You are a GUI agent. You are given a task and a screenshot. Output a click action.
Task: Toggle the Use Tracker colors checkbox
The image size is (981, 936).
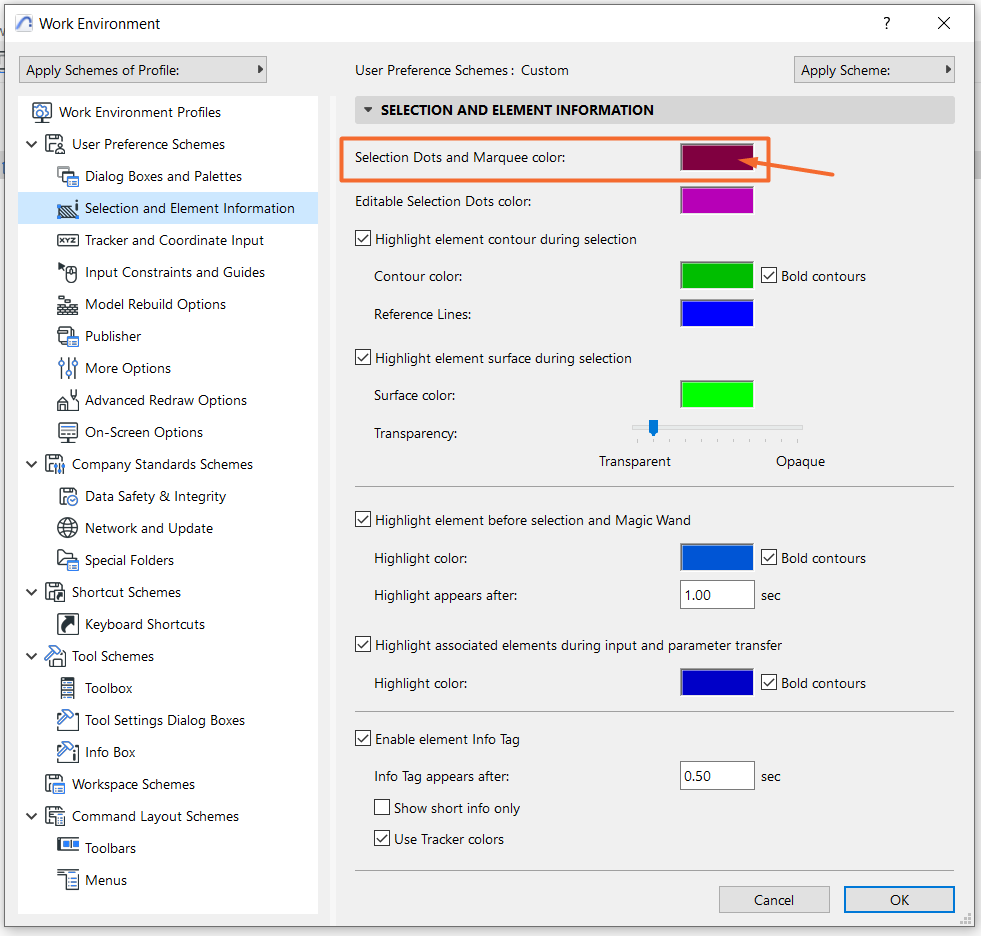pyautogui.click(x=382, y=839)
